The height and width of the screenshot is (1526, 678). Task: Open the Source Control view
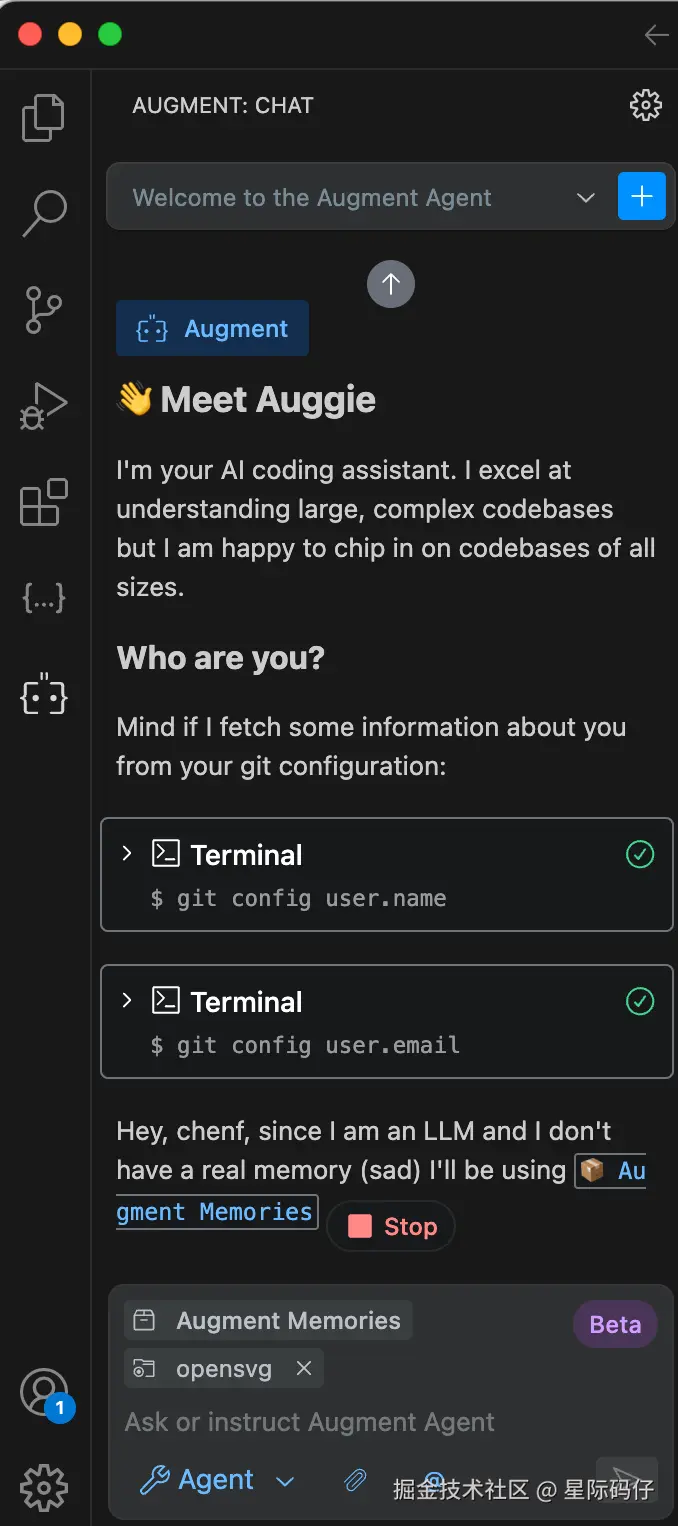pos(44,310)
